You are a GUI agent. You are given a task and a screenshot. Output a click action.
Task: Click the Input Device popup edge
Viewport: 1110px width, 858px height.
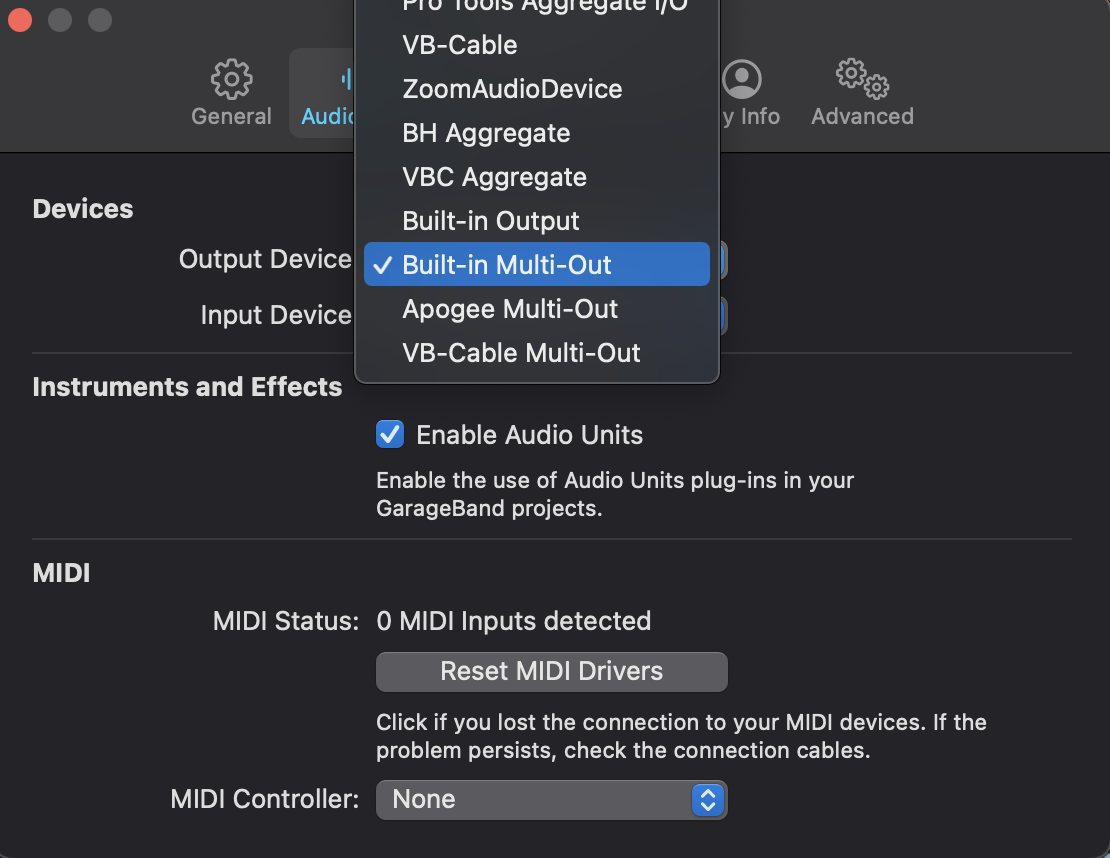point(723,315)
